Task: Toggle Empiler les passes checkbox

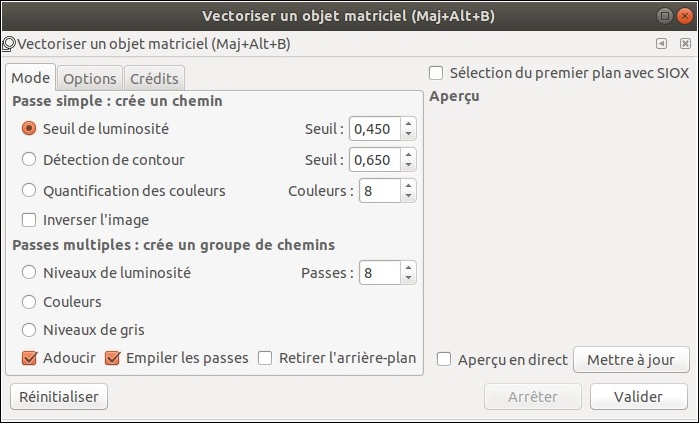Action: click(x=112, y=358)
